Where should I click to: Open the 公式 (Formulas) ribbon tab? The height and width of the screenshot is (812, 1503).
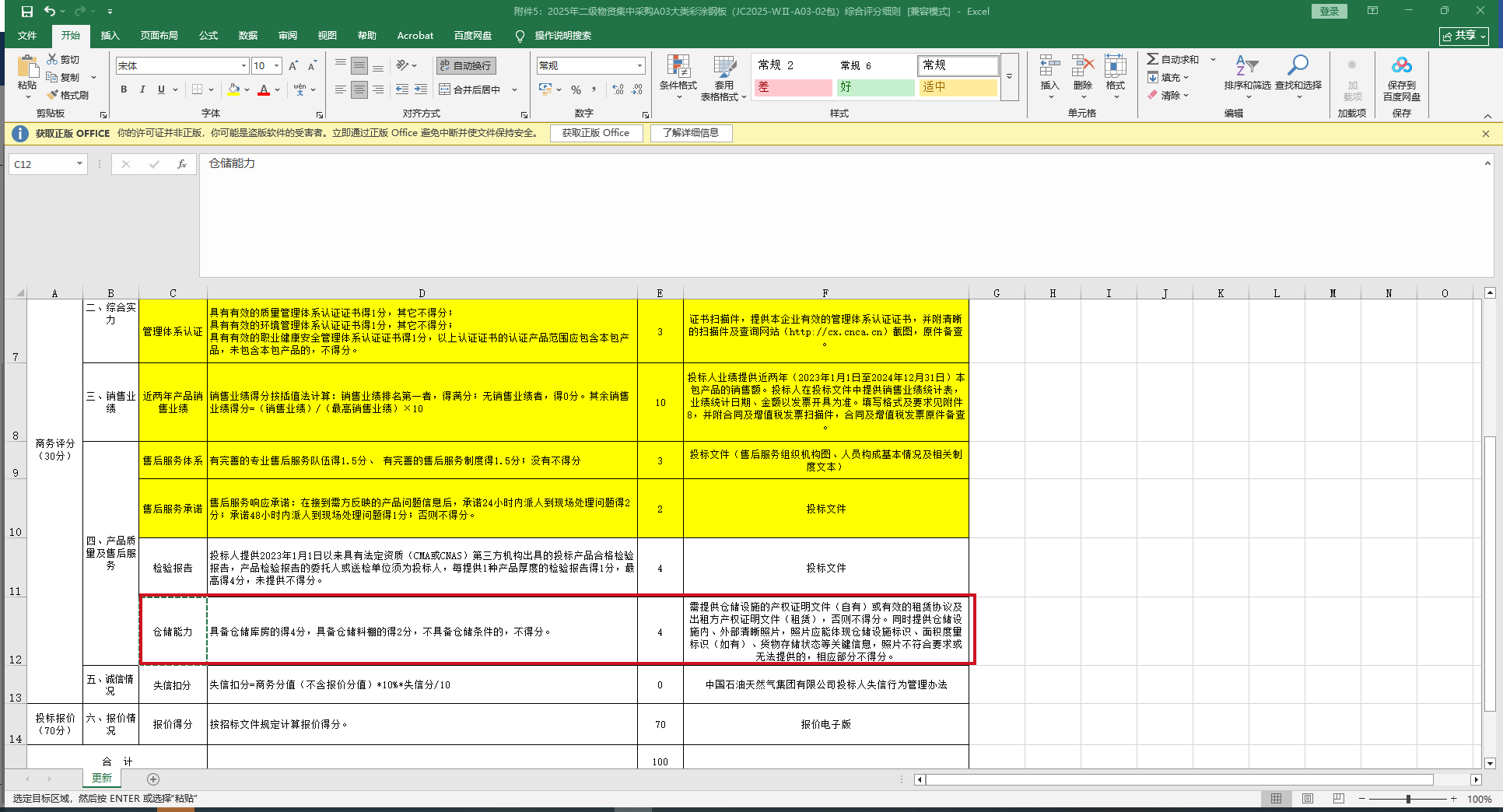click(208, 36)
